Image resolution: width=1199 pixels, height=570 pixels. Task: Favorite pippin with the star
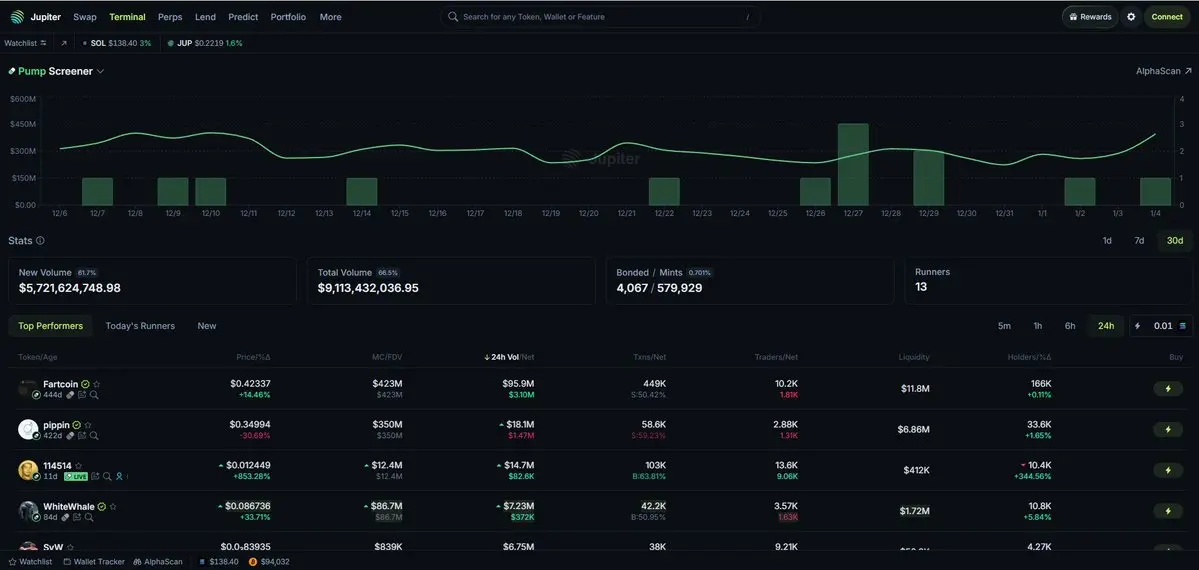click(88, 425)
